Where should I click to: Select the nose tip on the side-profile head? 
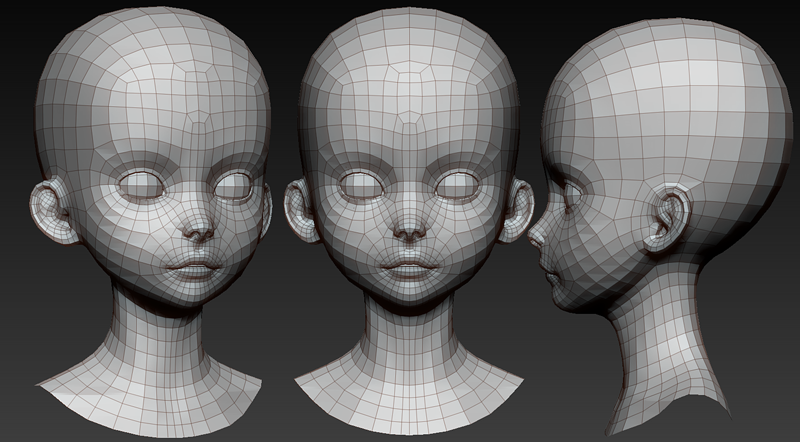[533, 239]
